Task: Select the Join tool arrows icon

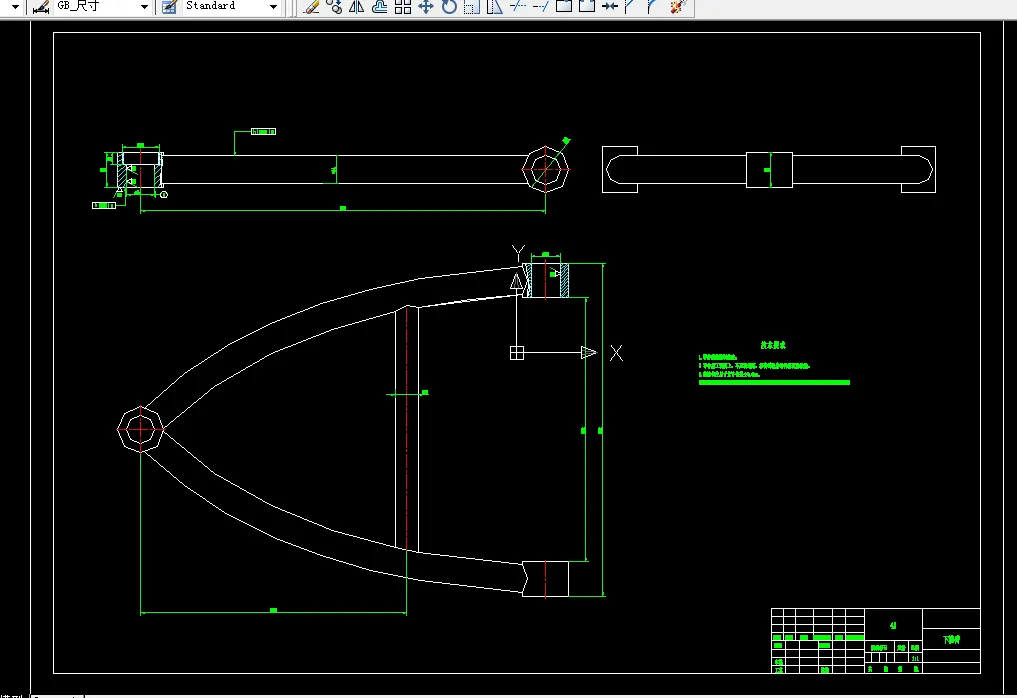Action: (x=610, y=6)
